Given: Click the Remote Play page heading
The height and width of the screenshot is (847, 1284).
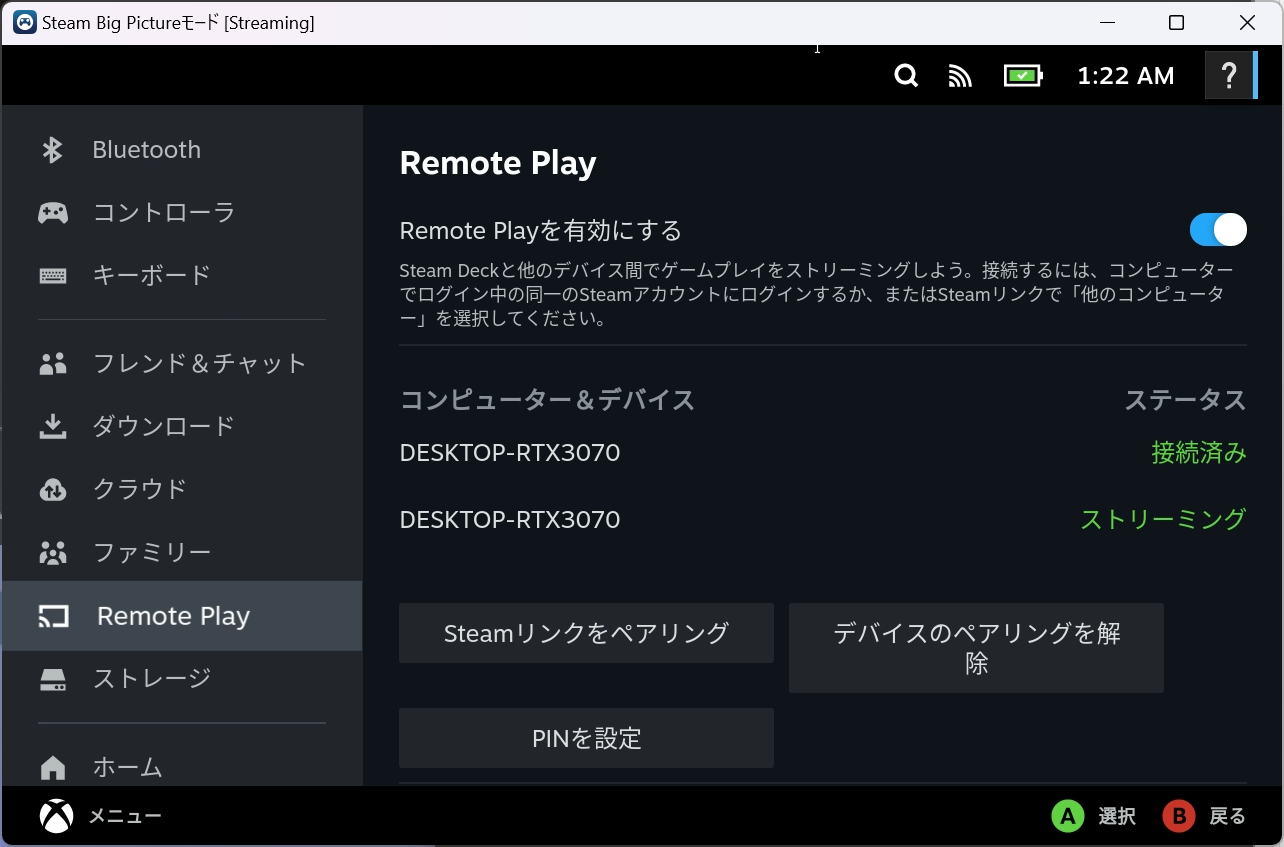Looking at the screenshot, I should click(x=498, y=164).
